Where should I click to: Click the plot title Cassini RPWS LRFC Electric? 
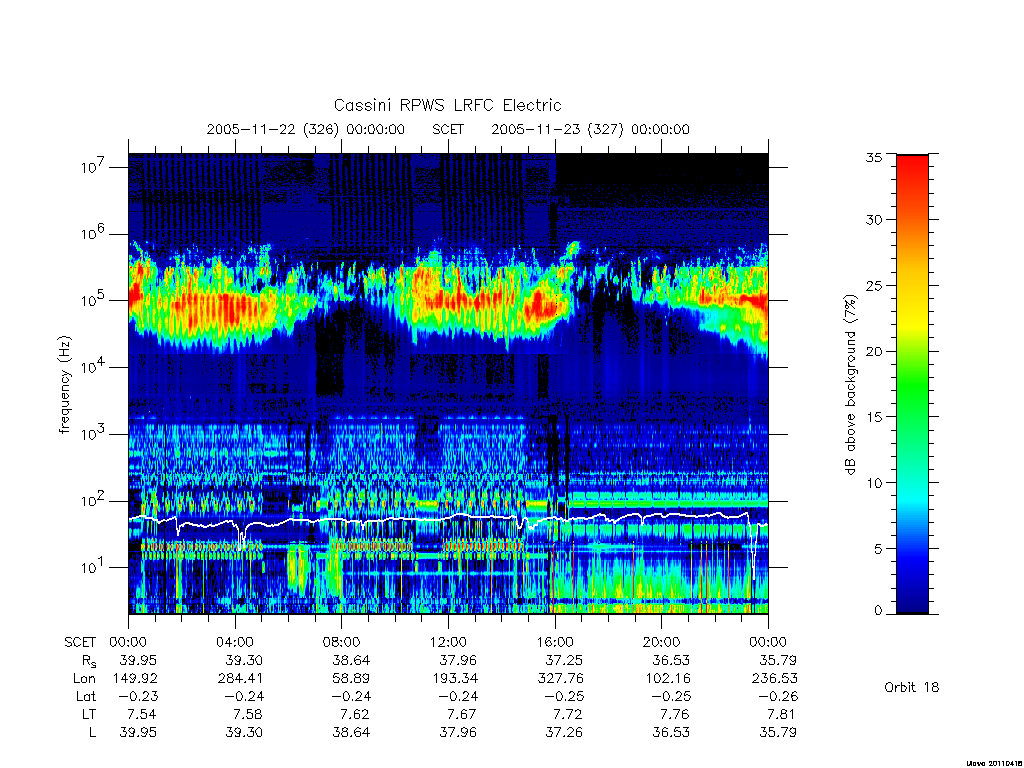[447, 105]
